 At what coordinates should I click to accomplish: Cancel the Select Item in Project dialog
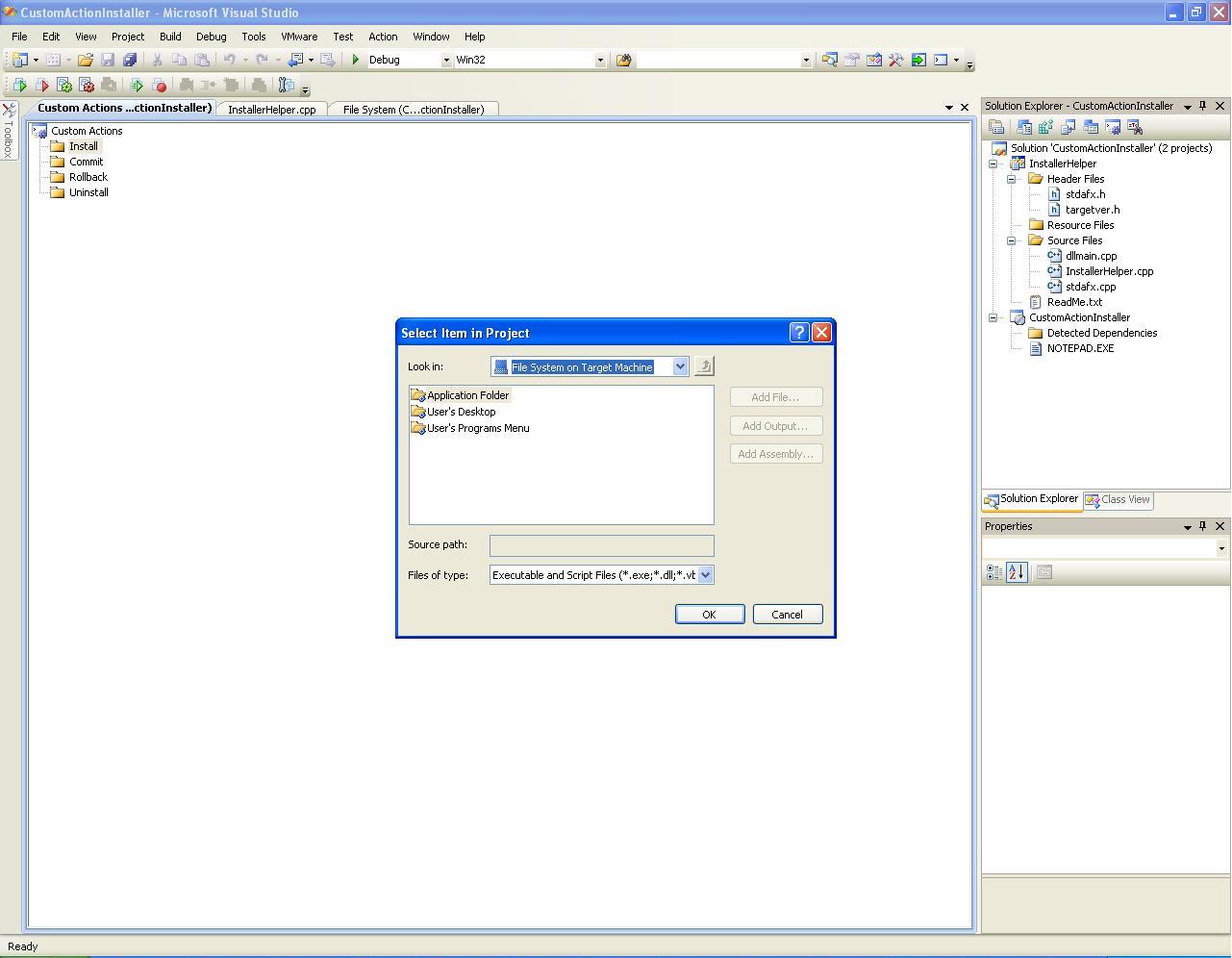[787, 615]
